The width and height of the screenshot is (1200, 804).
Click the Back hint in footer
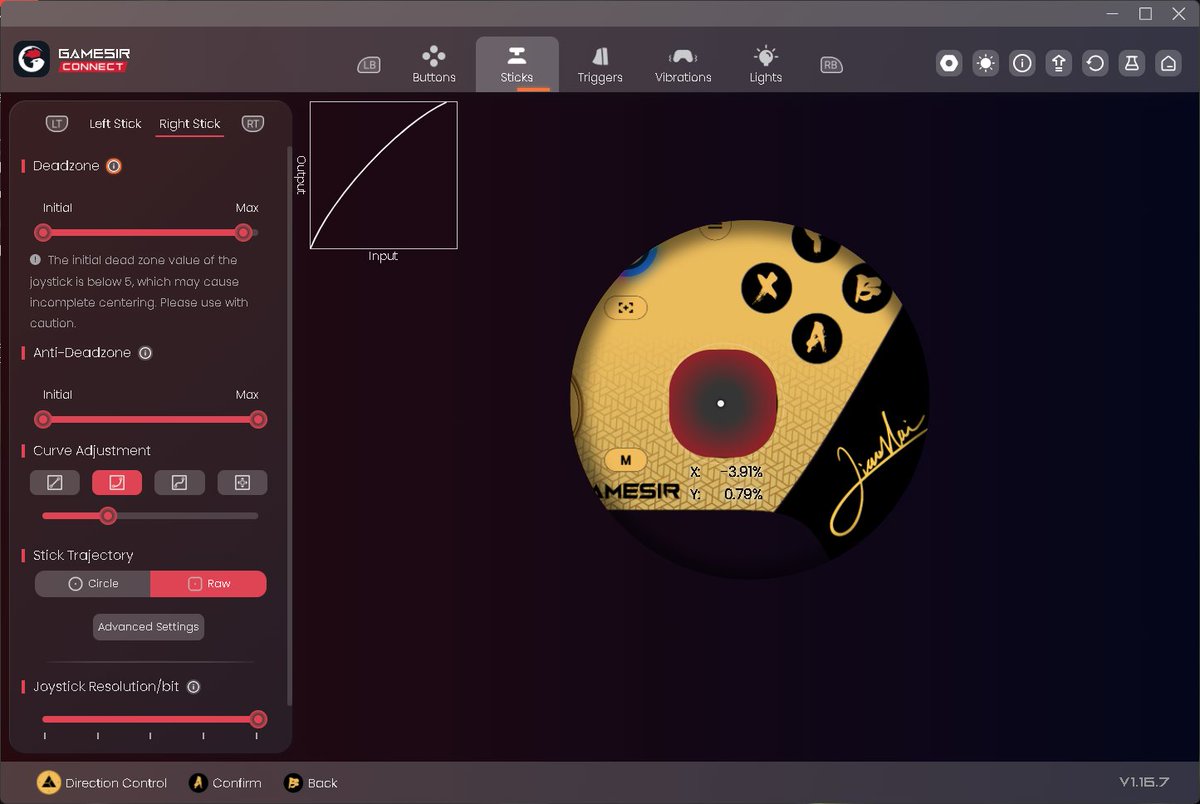tap(311, 783)
